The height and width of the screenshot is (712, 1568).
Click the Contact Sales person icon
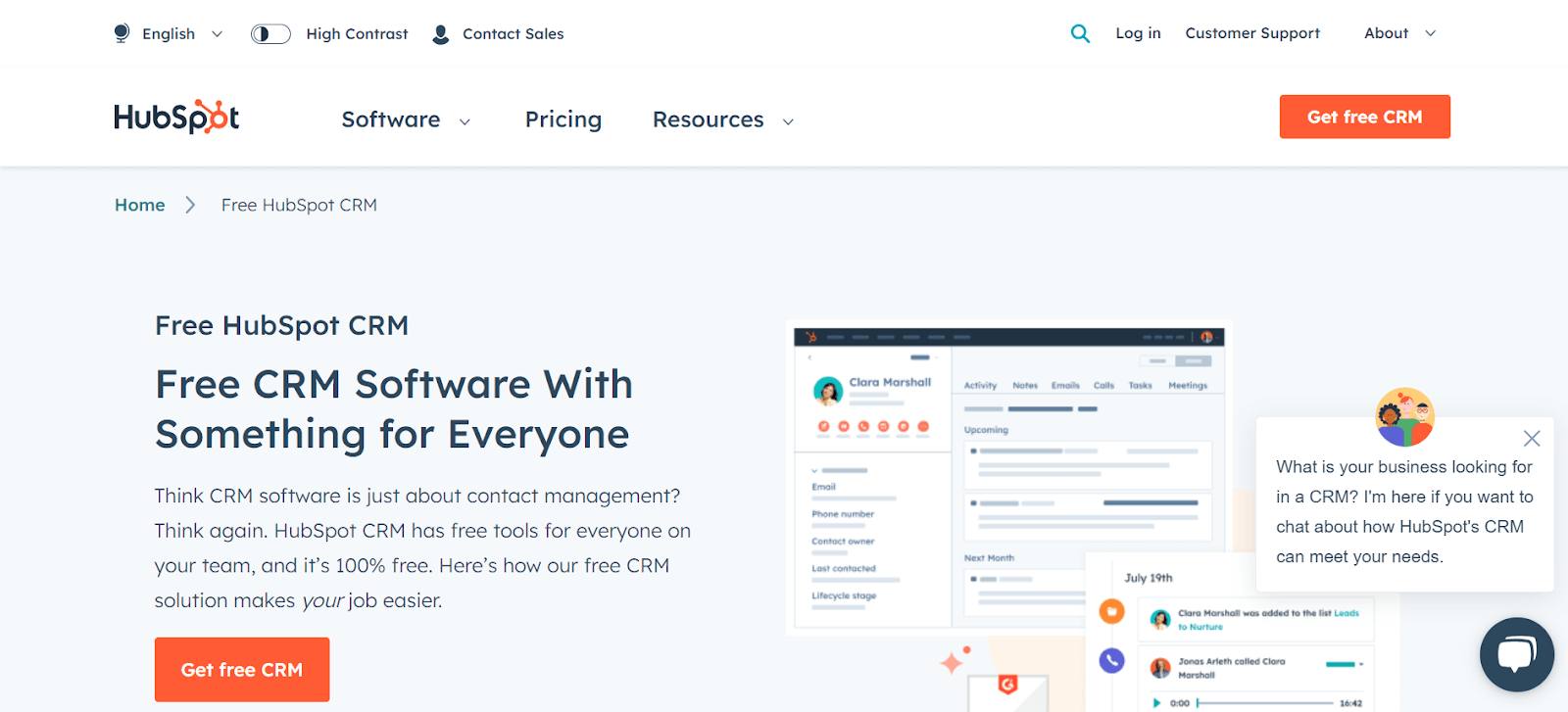pyautogui.click(x=441, y=34)
